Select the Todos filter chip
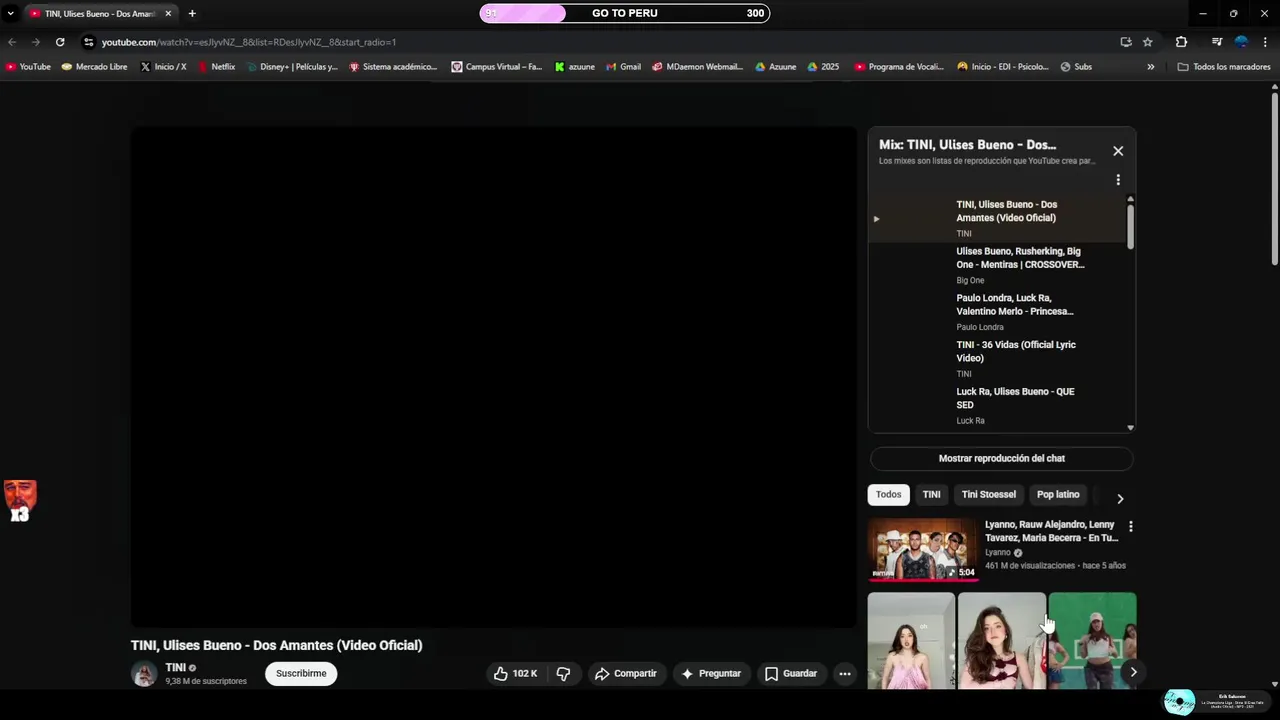Screen dimensions: 1280x720 [x=888, y=494]
